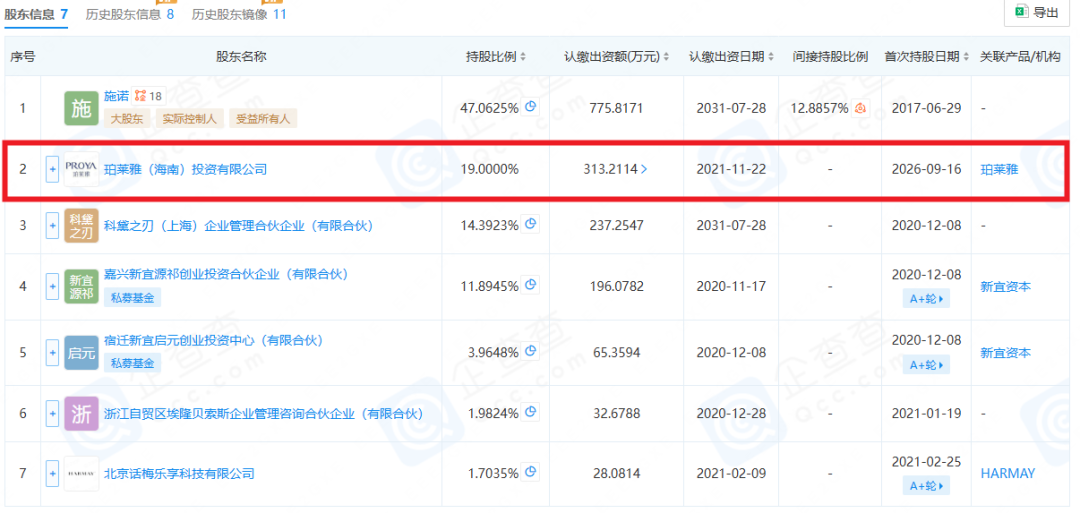This screenshot has width=1080, height=513.
Task: Switch to 历史股东信息 tab
Action: (130, 13)
